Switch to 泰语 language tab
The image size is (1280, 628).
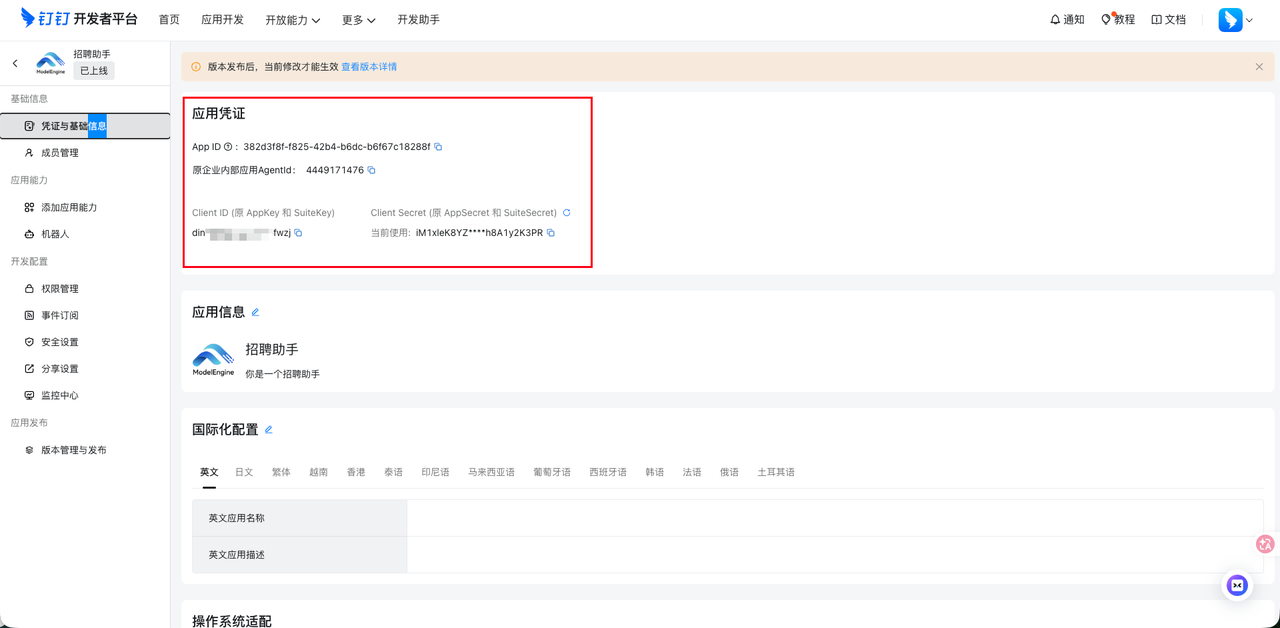[x=393, y=472]
